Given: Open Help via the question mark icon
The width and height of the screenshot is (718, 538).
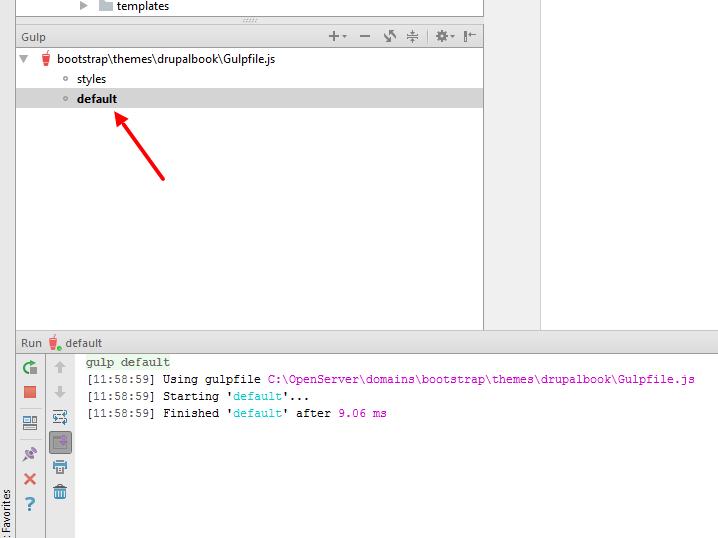Looking at the screenshot, I should pos(30,504).
